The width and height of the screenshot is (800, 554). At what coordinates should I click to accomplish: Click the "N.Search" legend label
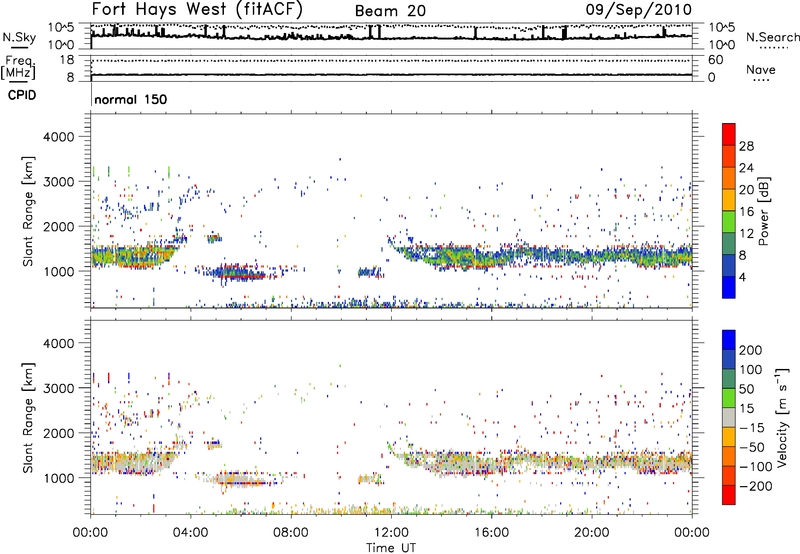(x=772, y=37)
